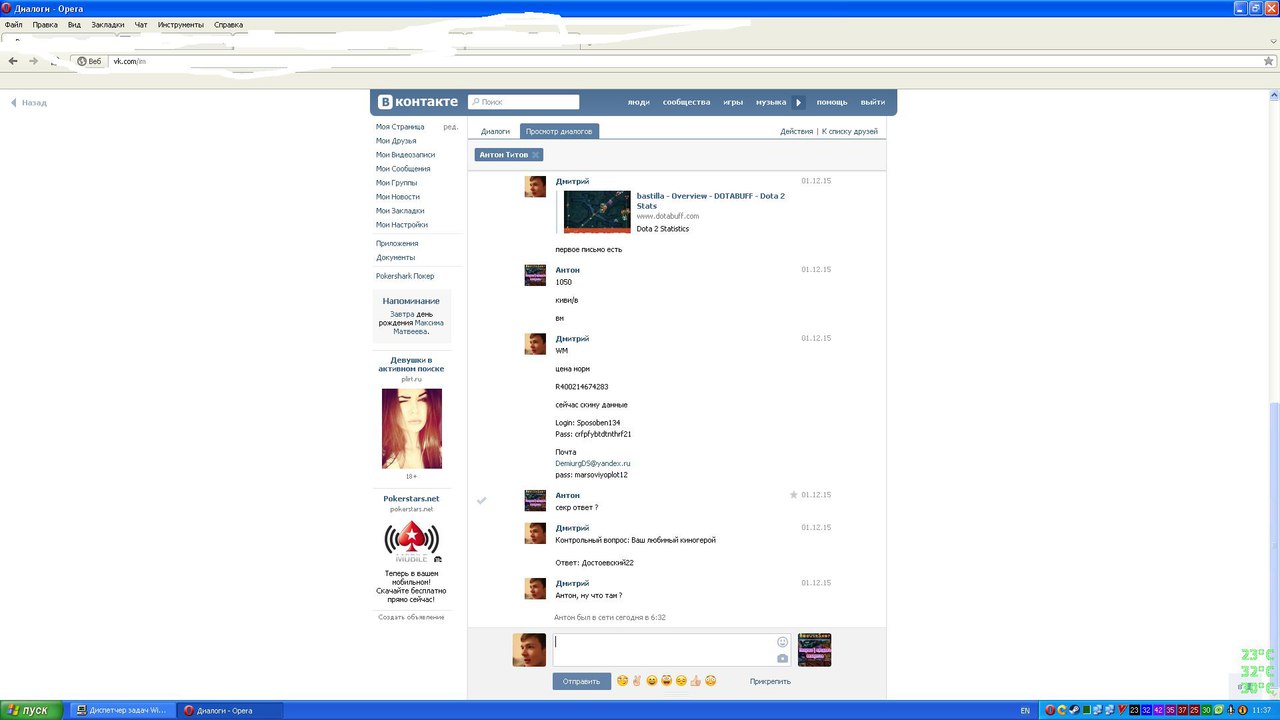This screenshot has height=720, width=1280.
Task: Open the smiley emoji picker in message box
Action: point(782,642)
